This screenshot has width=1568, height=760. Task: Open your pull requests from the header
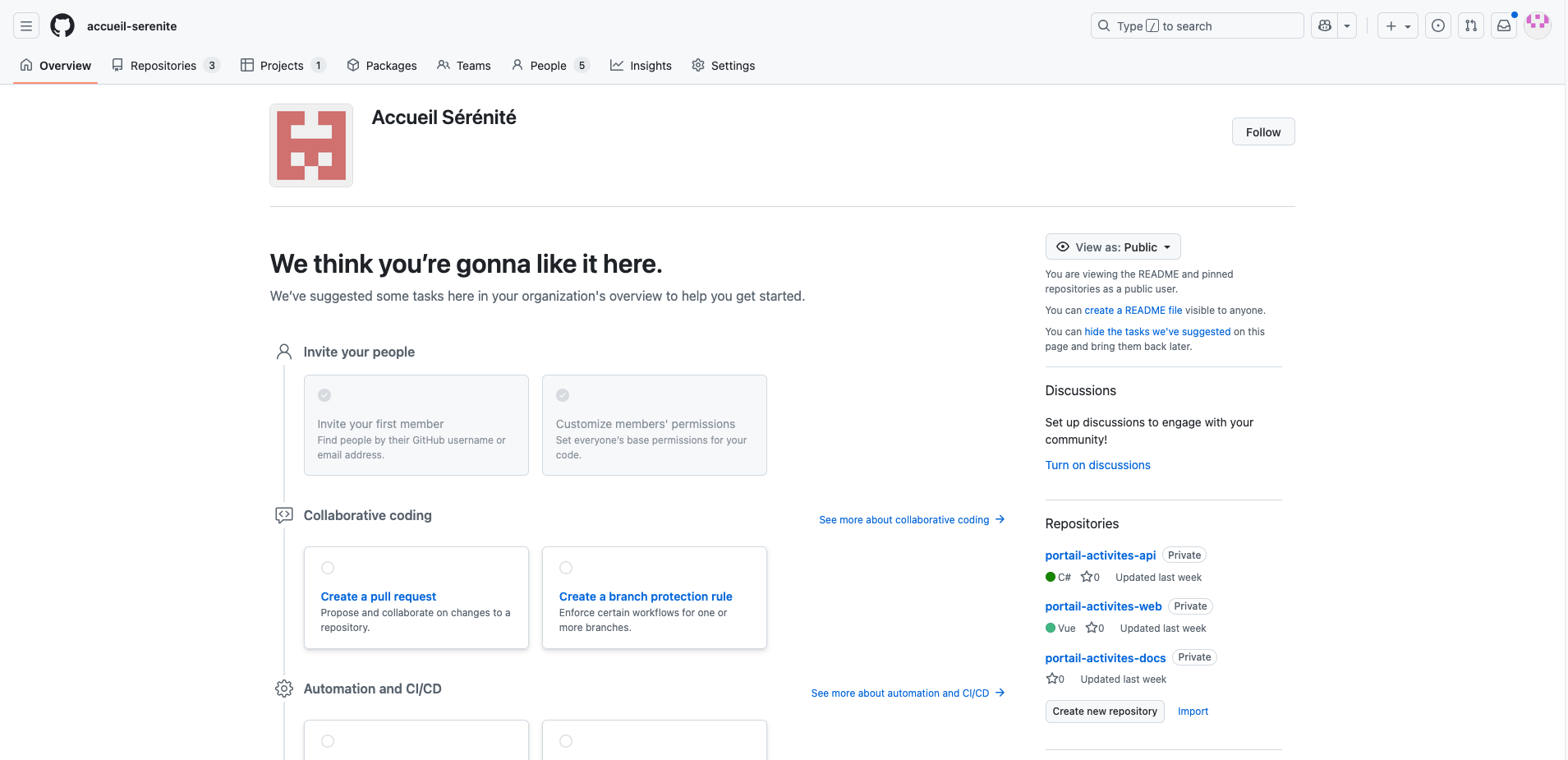[1470, 25]
